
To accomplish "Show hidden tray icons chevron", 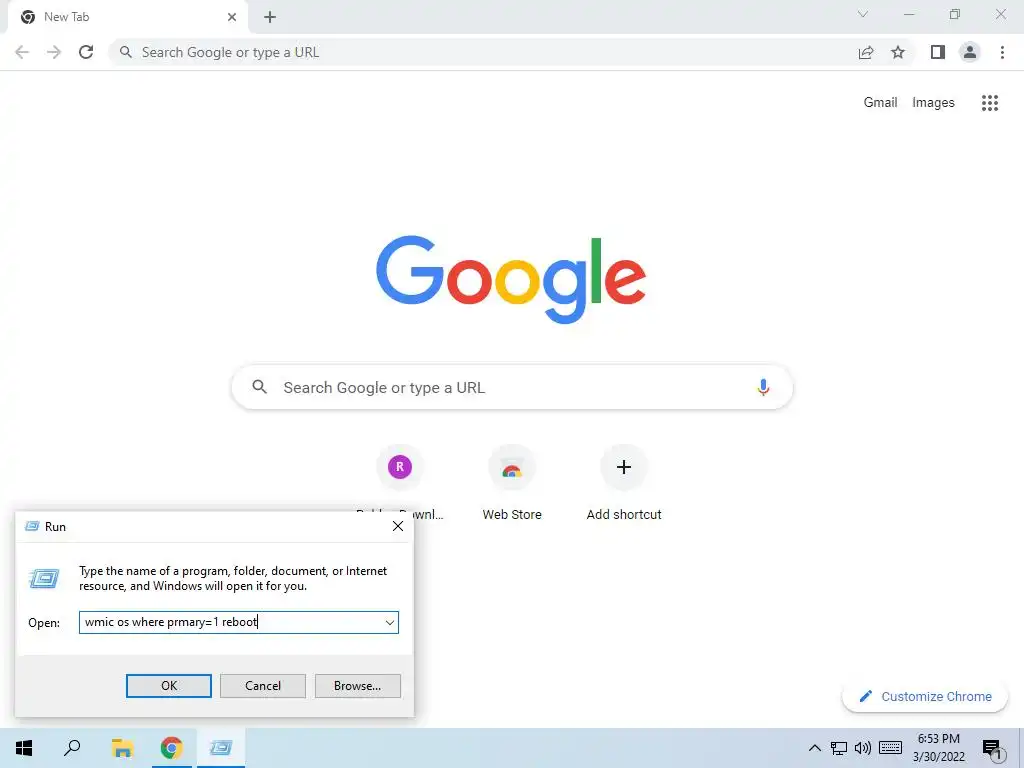I will click(x=814, y=748).
